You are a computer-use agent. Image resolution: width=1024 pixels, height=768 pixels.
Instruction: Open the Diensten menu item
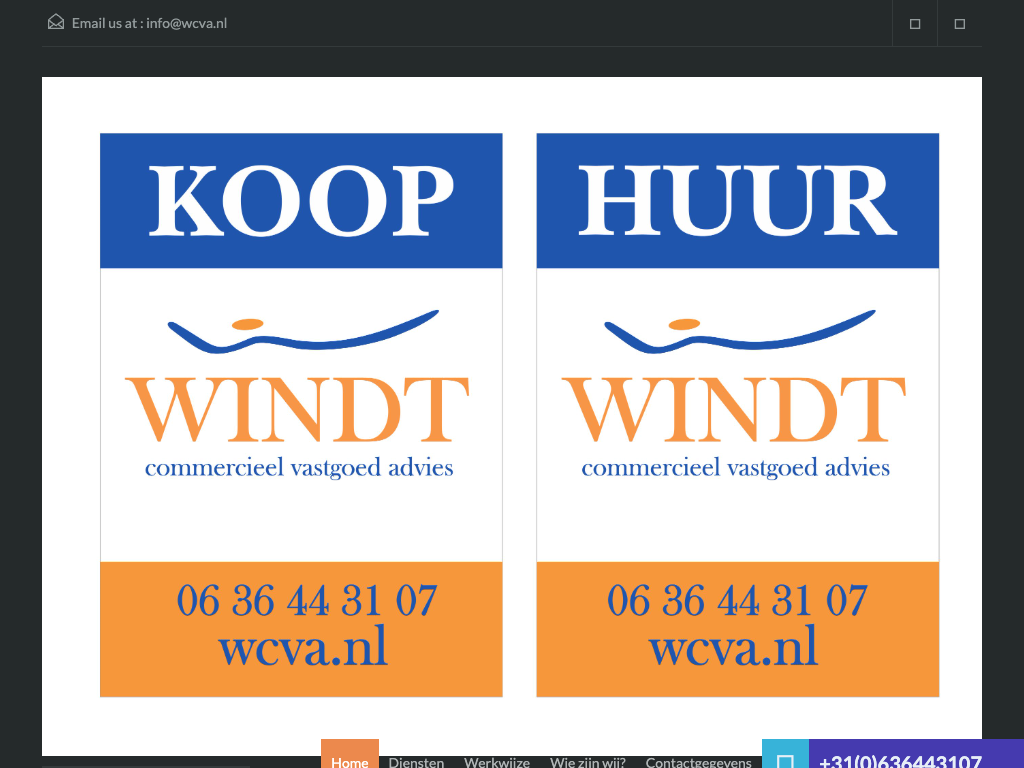pyautogui.click(x=416, y=759)
